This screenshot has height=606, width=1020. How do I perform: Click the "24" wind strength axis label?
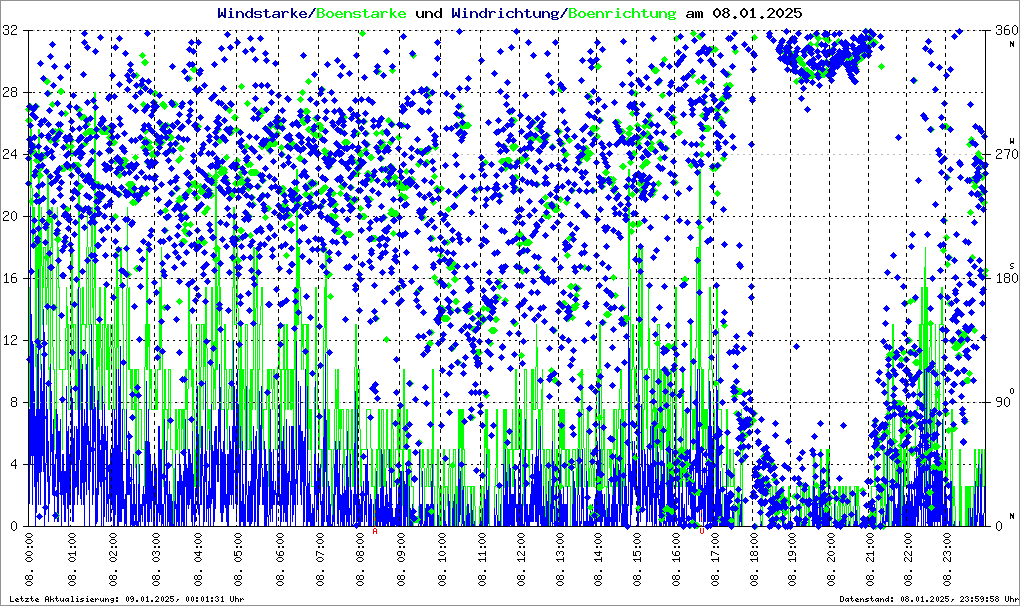(10, 155)
